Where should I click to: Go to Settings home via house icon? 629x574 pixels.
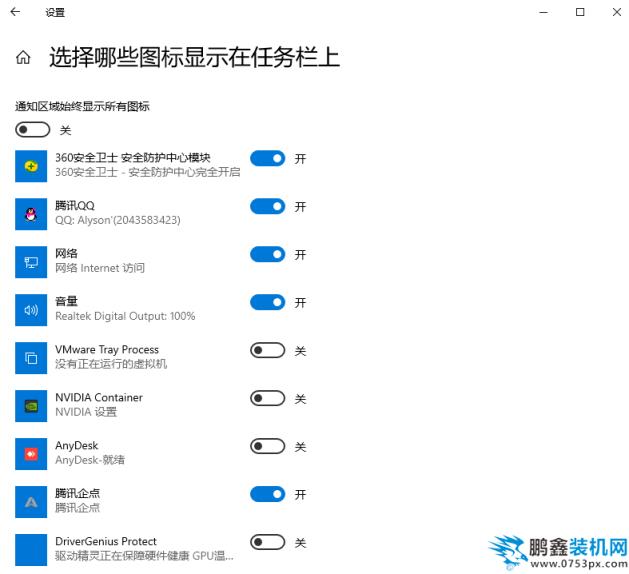click(23, 57)
